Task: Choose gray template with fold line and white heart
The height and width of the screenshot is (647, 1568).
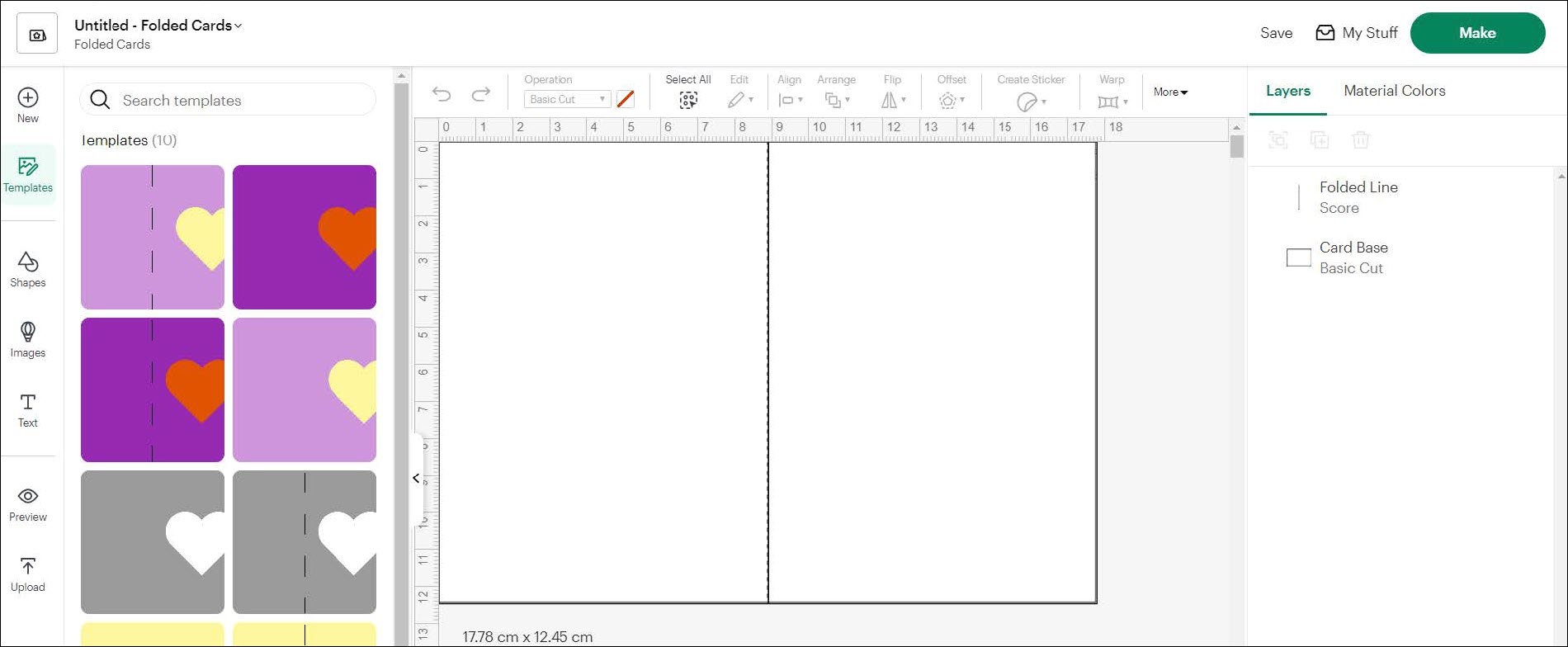Action: click(305, 542)
